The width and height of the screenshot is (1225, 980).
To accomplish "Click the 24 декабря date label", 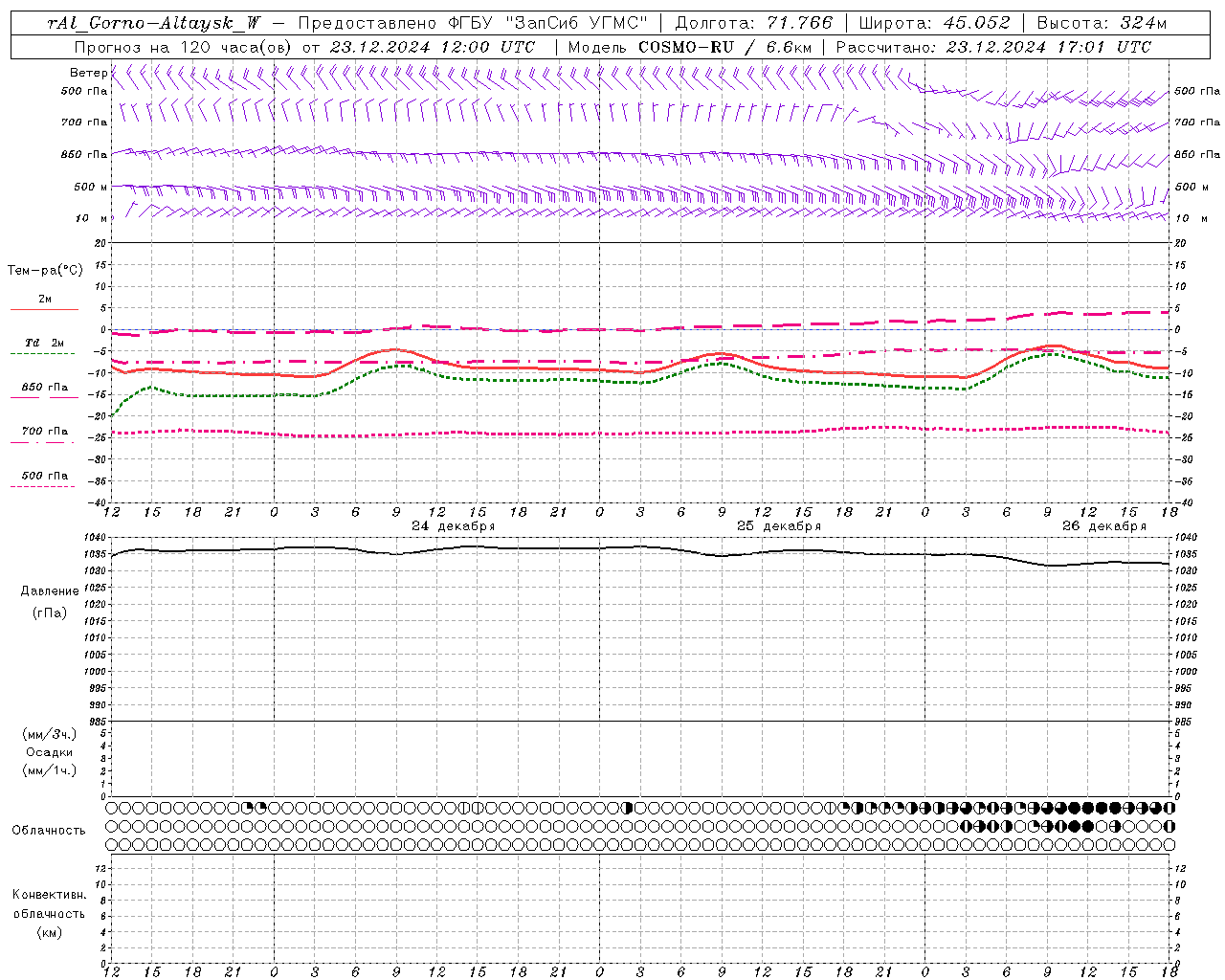I will click(454, 526).
